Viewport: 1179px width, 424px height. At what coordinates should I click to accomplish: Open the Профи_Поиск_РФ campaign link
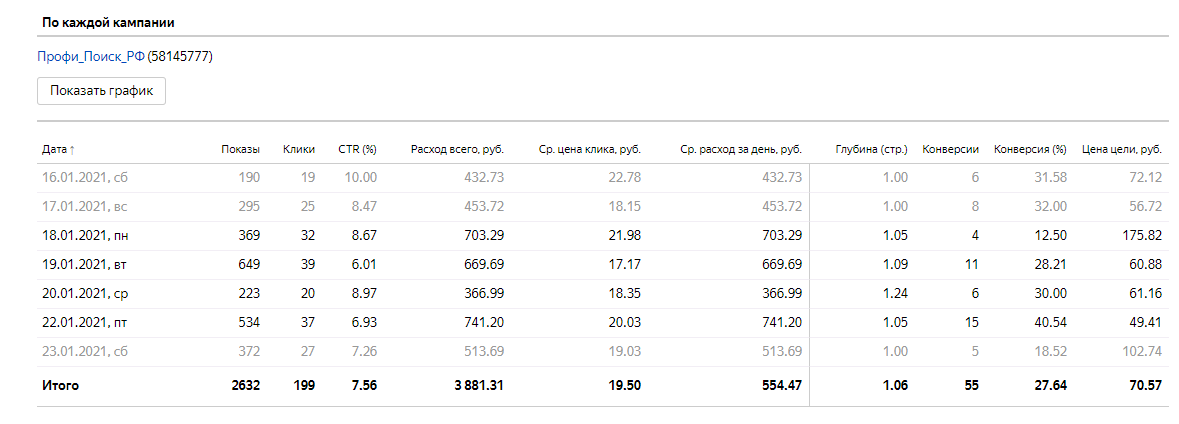90,57
